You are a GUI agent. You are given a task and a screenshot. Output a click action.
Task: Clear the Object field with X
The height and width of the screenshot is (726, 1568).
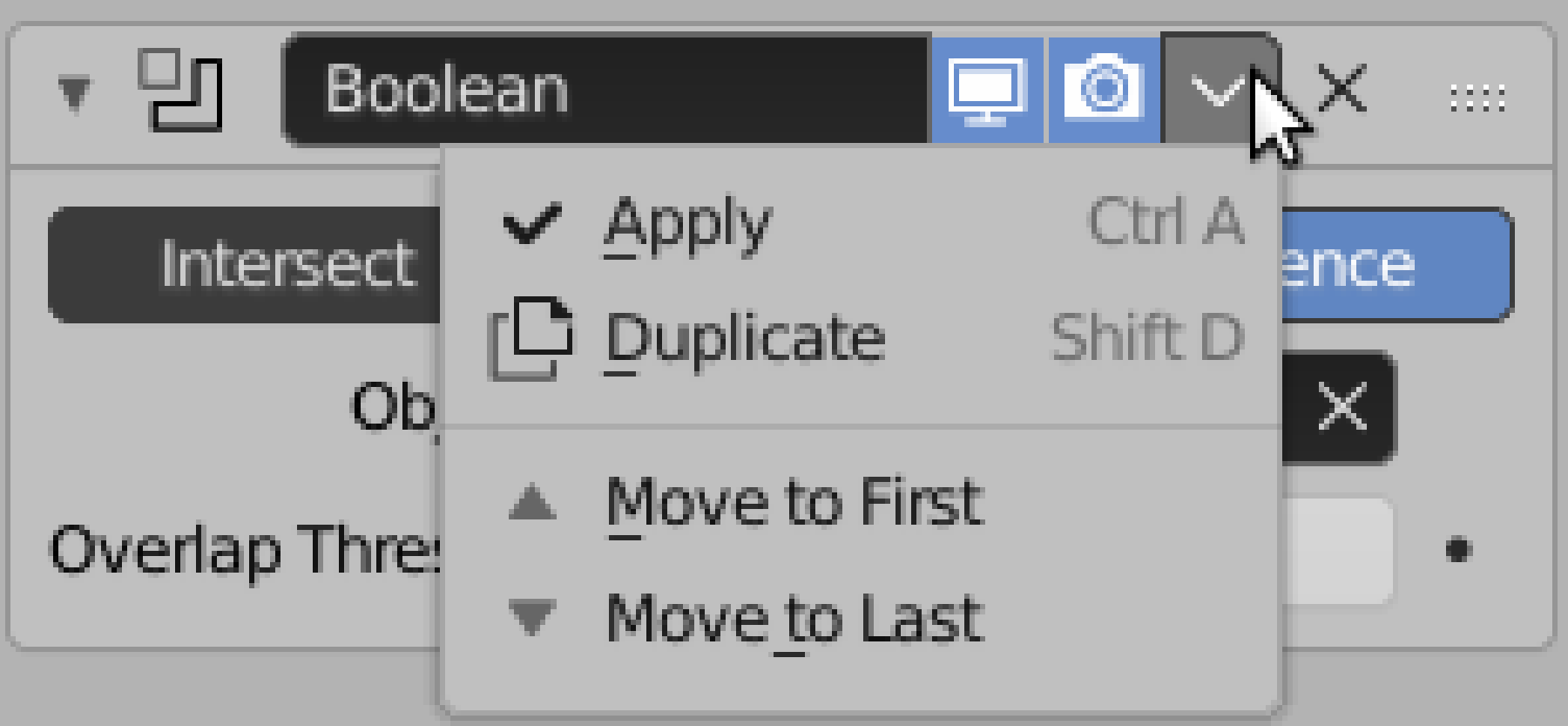pyautogui.click(x=1342, y=406)
